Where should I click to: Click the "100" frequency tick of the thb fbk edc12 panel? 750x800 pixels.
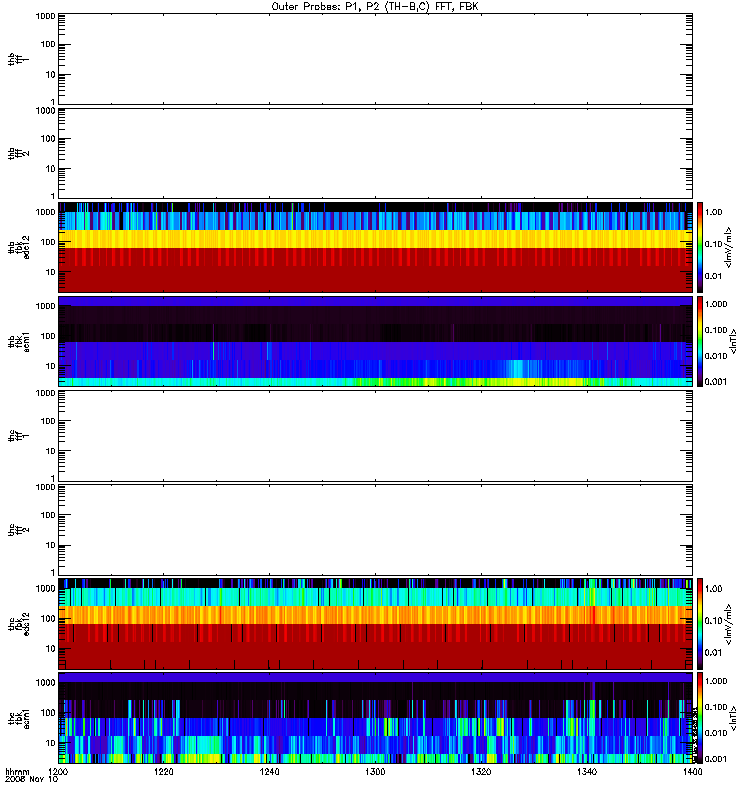click(x=48, y=242)
